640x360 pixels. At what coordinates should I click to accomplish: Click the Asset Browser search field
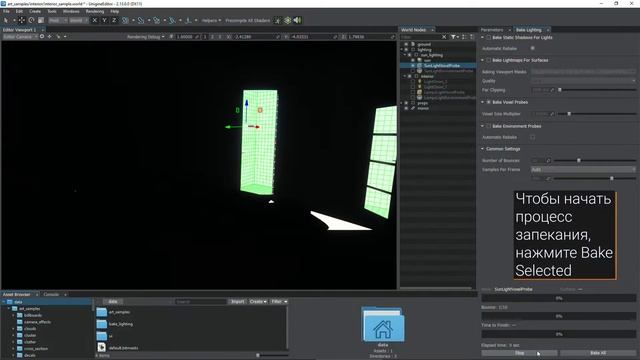(x=200, y=301)
